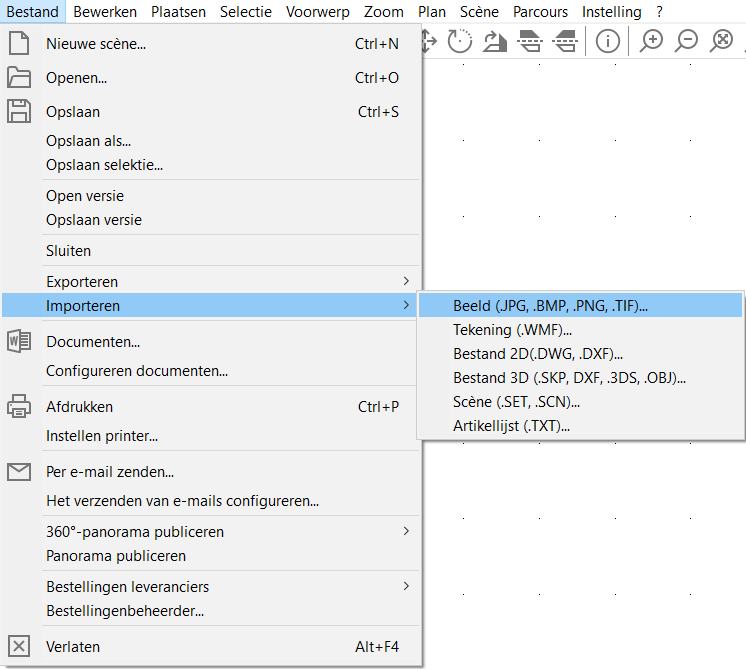Viewport: 746px width, 669px height.
Task: Open the Instelling menu
Action: pos(612,12)
